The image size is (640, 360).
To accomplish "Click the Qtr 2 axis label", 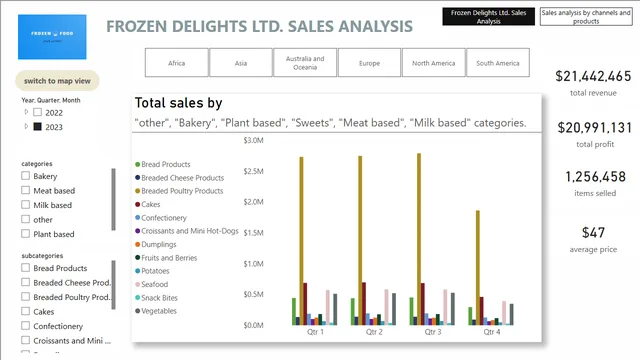I will click(x=374, y=332).
